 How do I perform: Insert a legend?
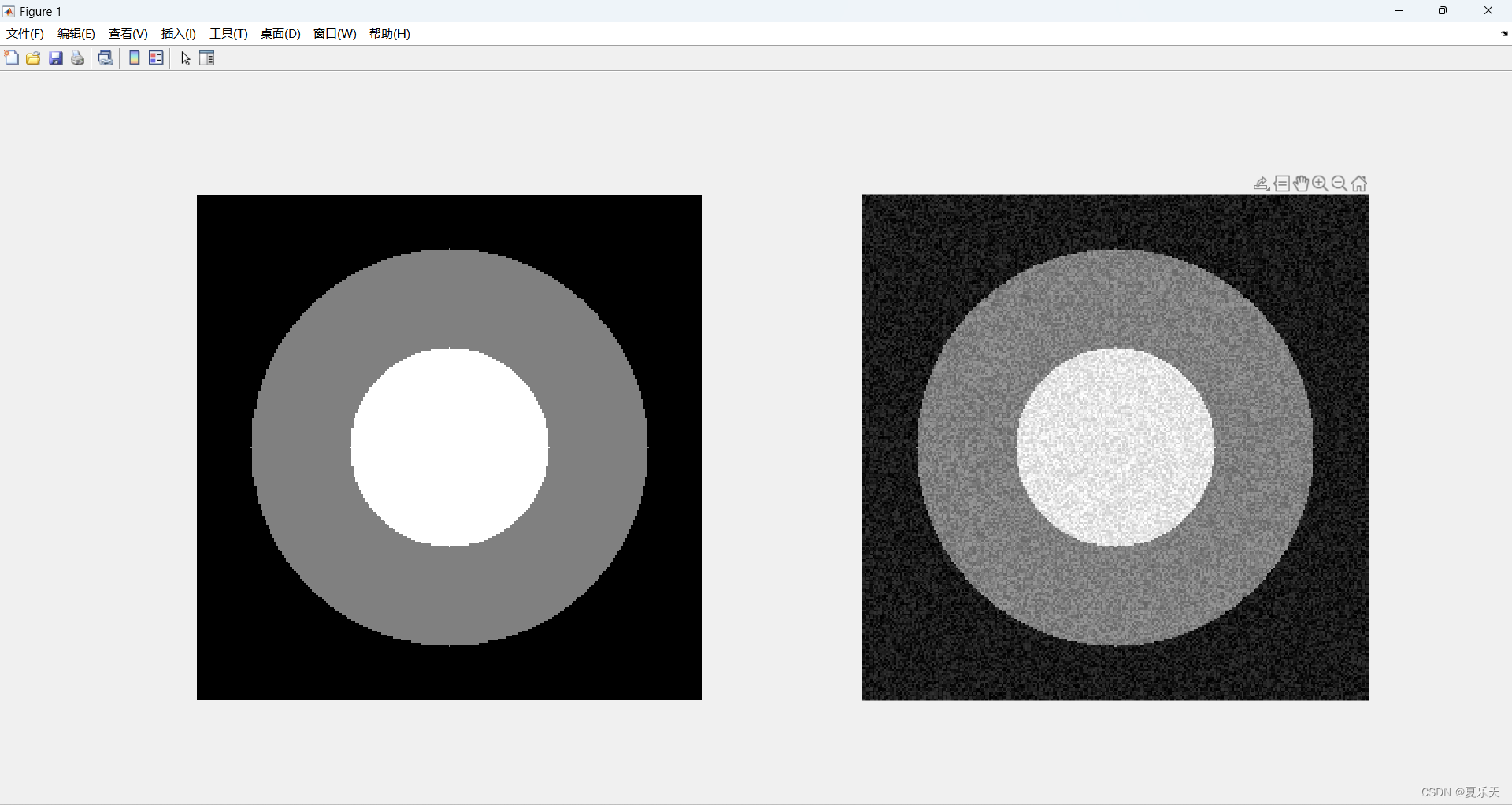coord(156,57)
